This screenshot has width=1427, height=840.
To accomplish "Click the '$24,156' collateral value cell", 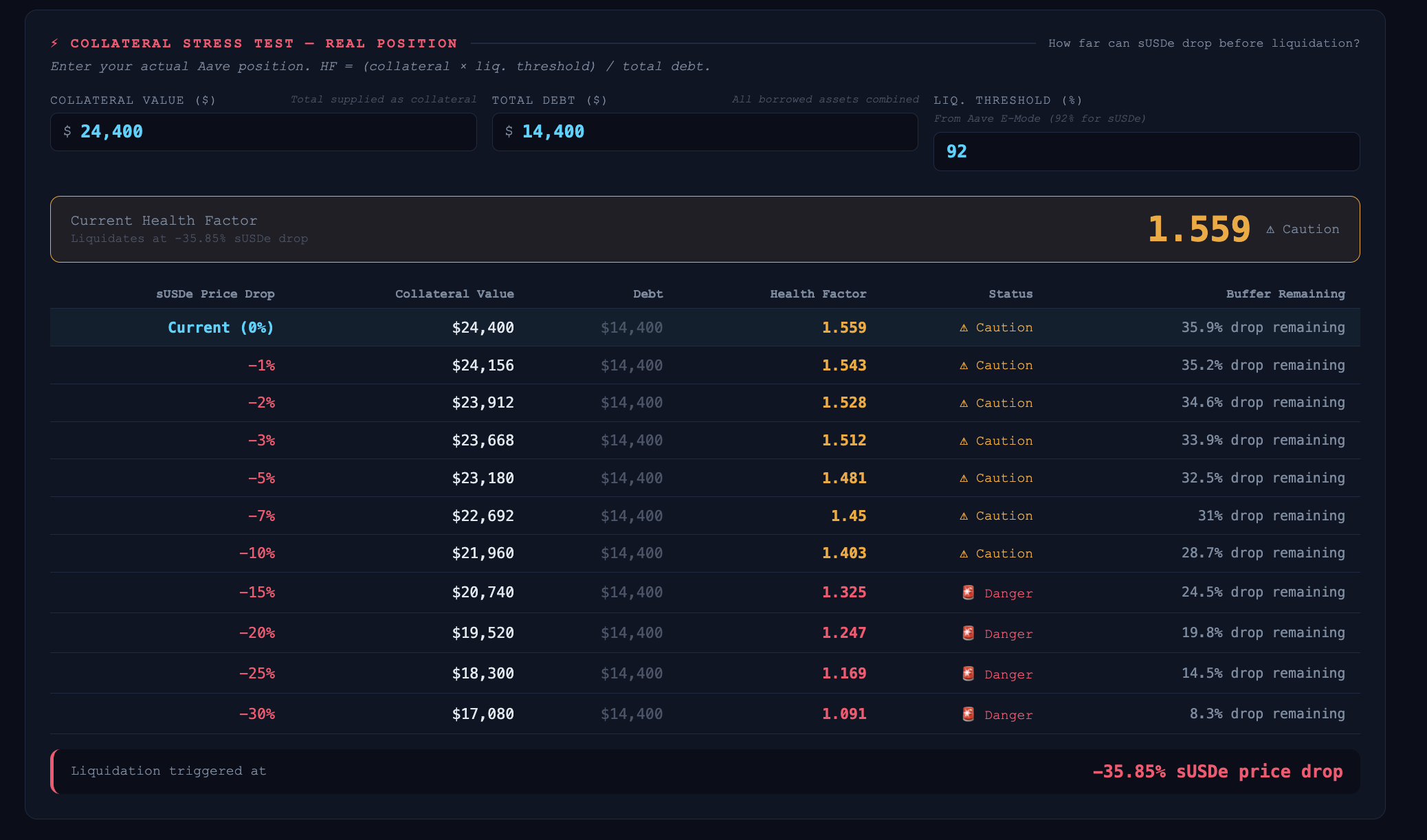I will (x=483, y=366).
